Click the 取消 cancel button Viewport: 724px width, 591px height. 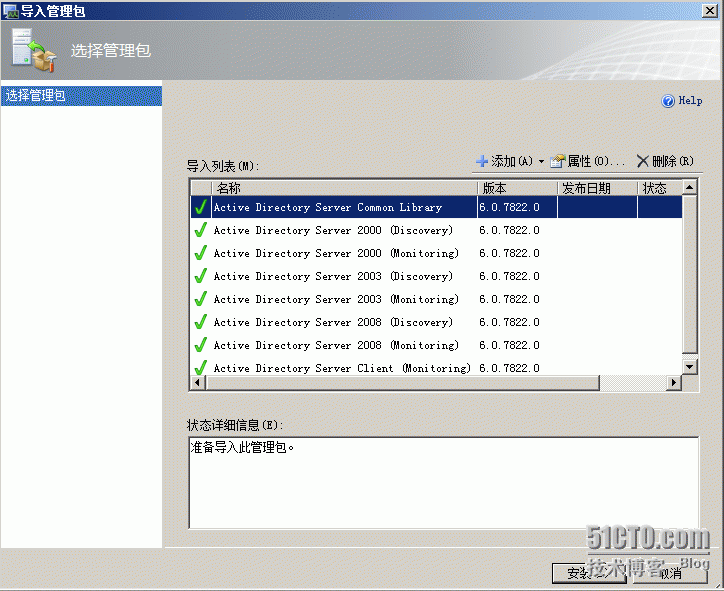670,573
